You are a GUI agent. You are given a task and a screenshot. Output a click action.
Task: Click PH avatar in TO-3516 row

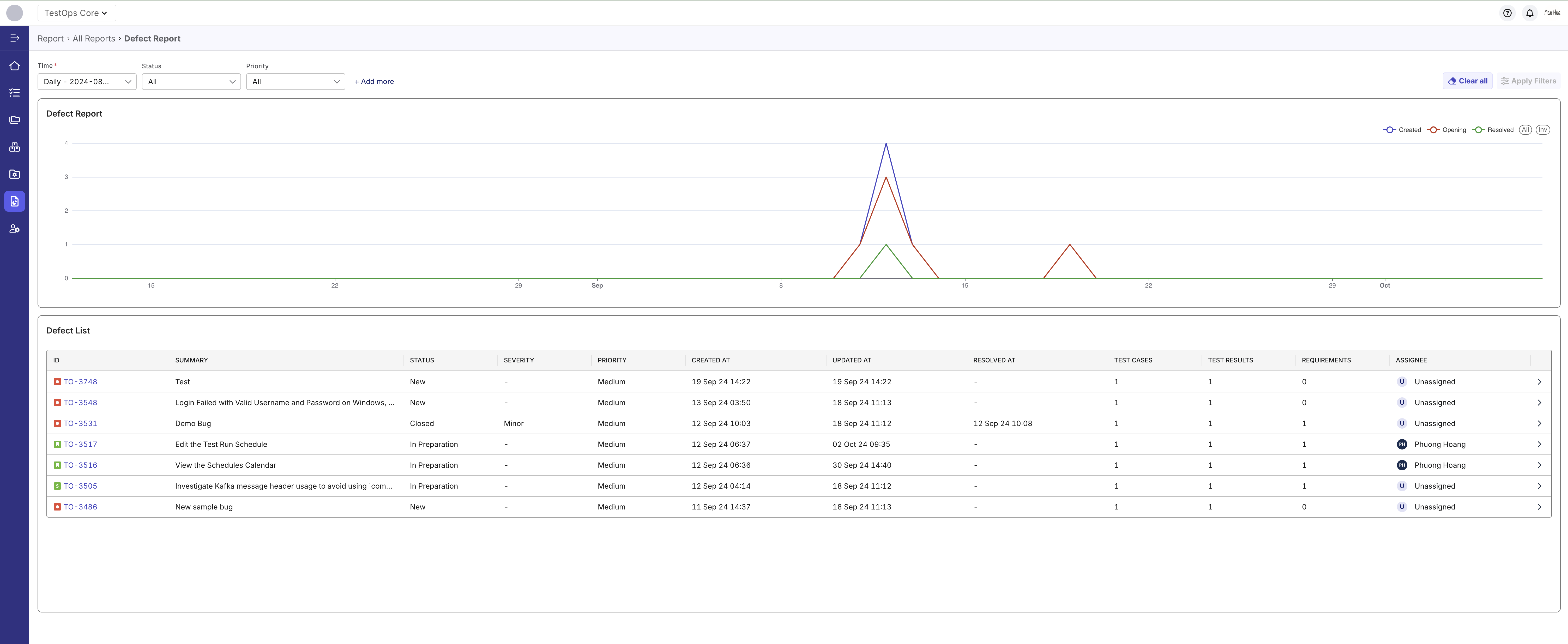[1402, 465]
